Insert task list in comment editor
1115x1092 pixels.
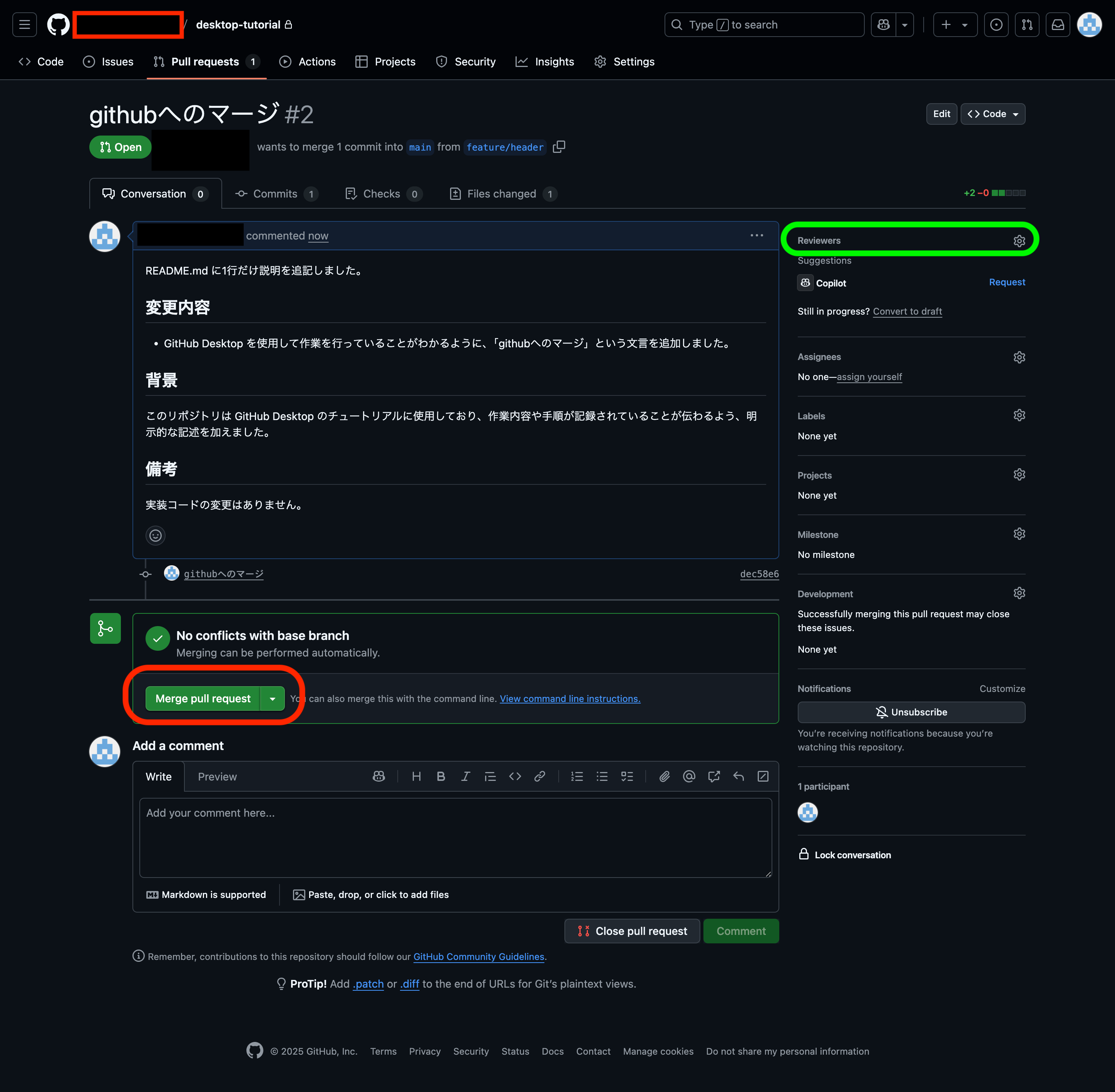[627, 777]
